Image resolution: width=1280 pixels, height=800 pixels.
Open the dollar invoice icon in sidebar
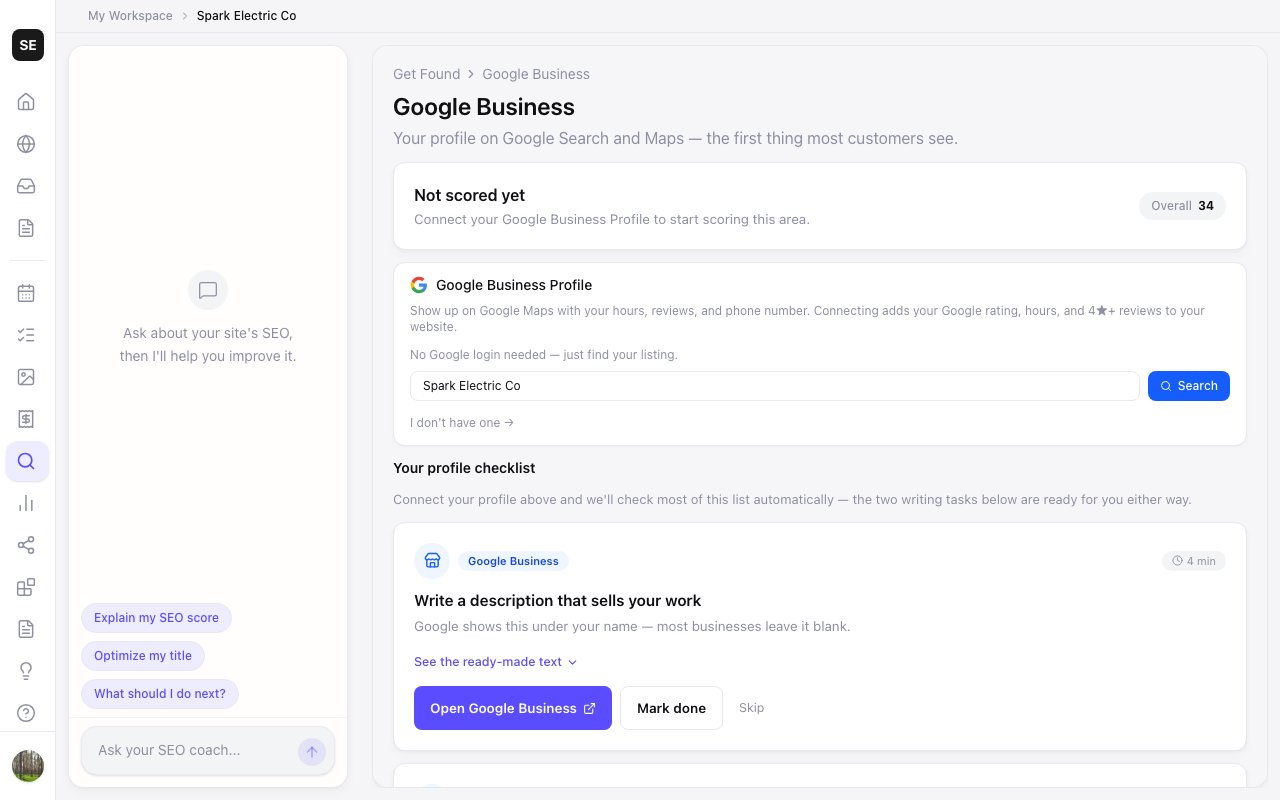[27, 419]
